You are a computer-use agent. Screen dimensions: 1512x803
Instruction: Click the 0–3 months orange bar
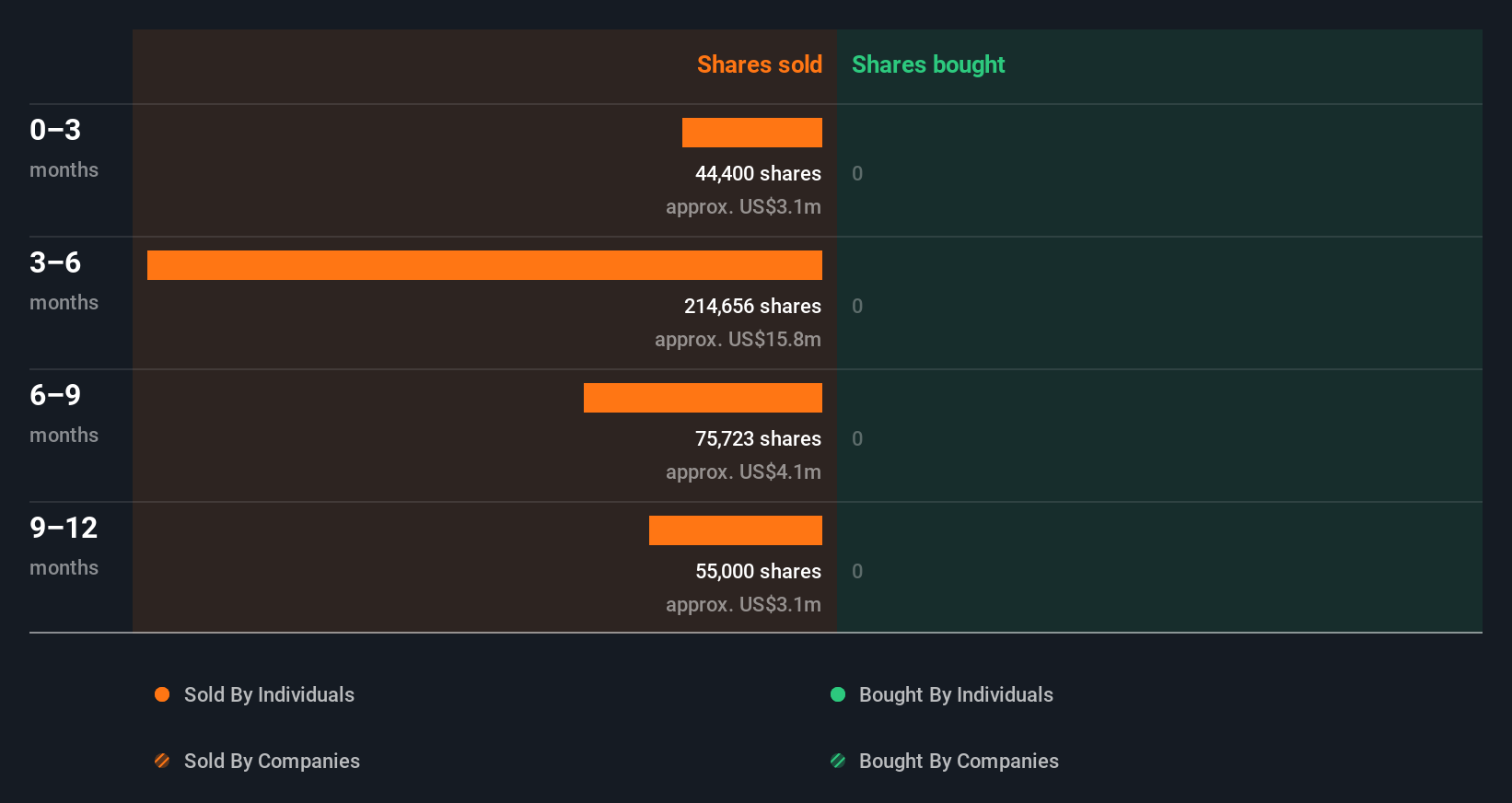coord(752,133)
